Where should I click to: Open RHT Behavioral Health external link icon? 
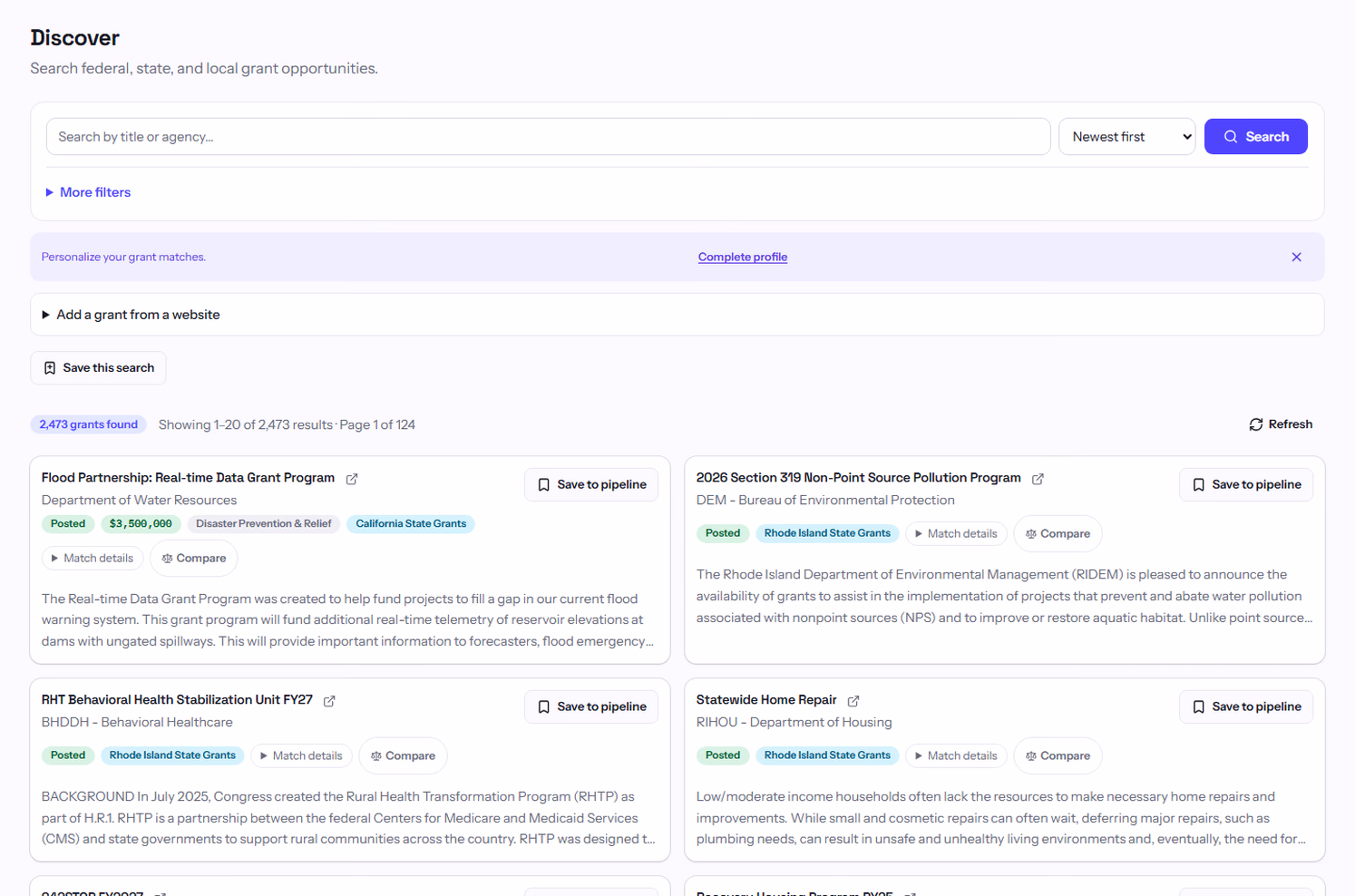pyautogui.click(x=329, y=701)
